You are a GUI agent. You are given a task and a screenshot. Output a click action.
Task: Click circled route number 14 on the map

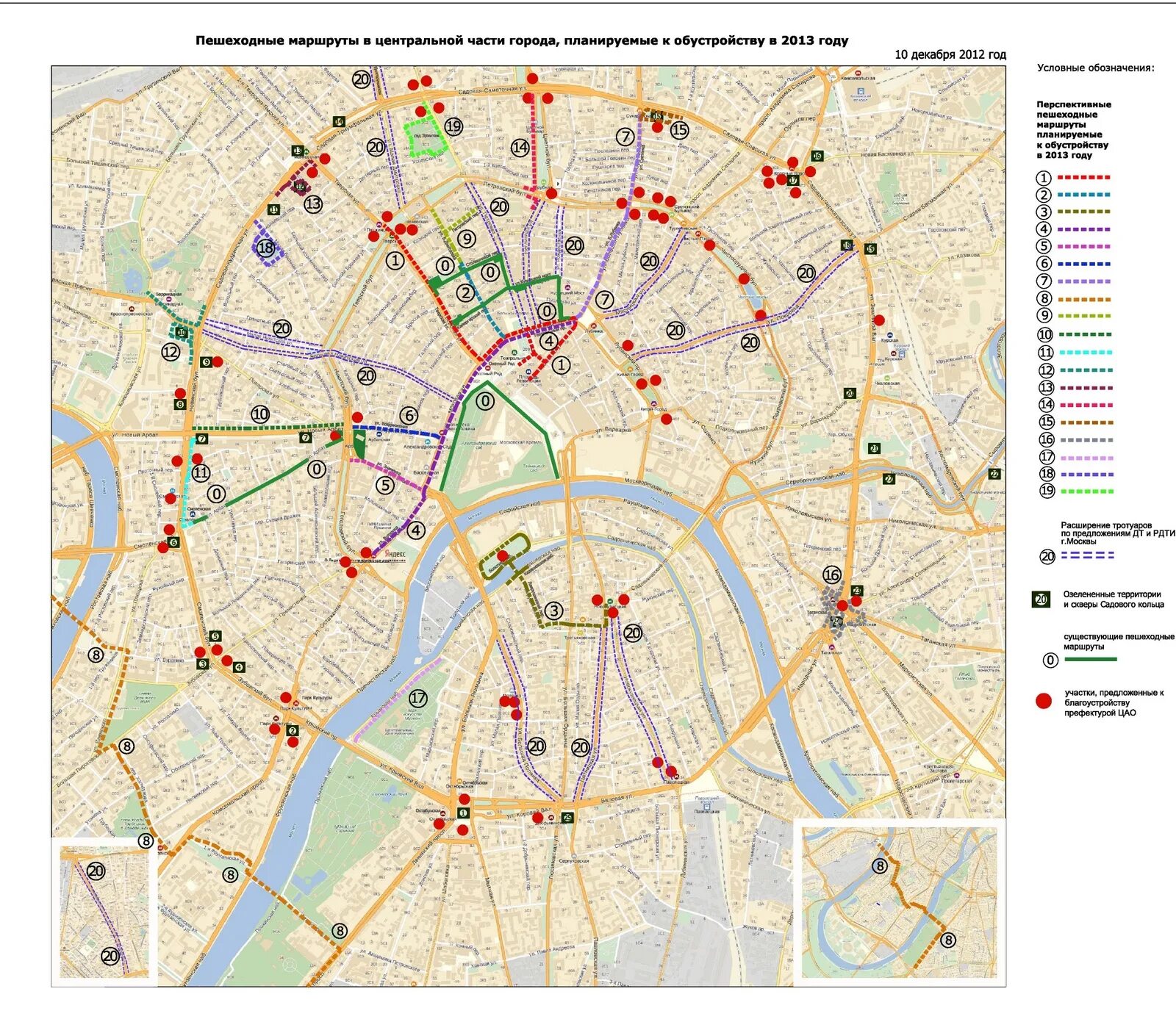click(x=520, y=147)
